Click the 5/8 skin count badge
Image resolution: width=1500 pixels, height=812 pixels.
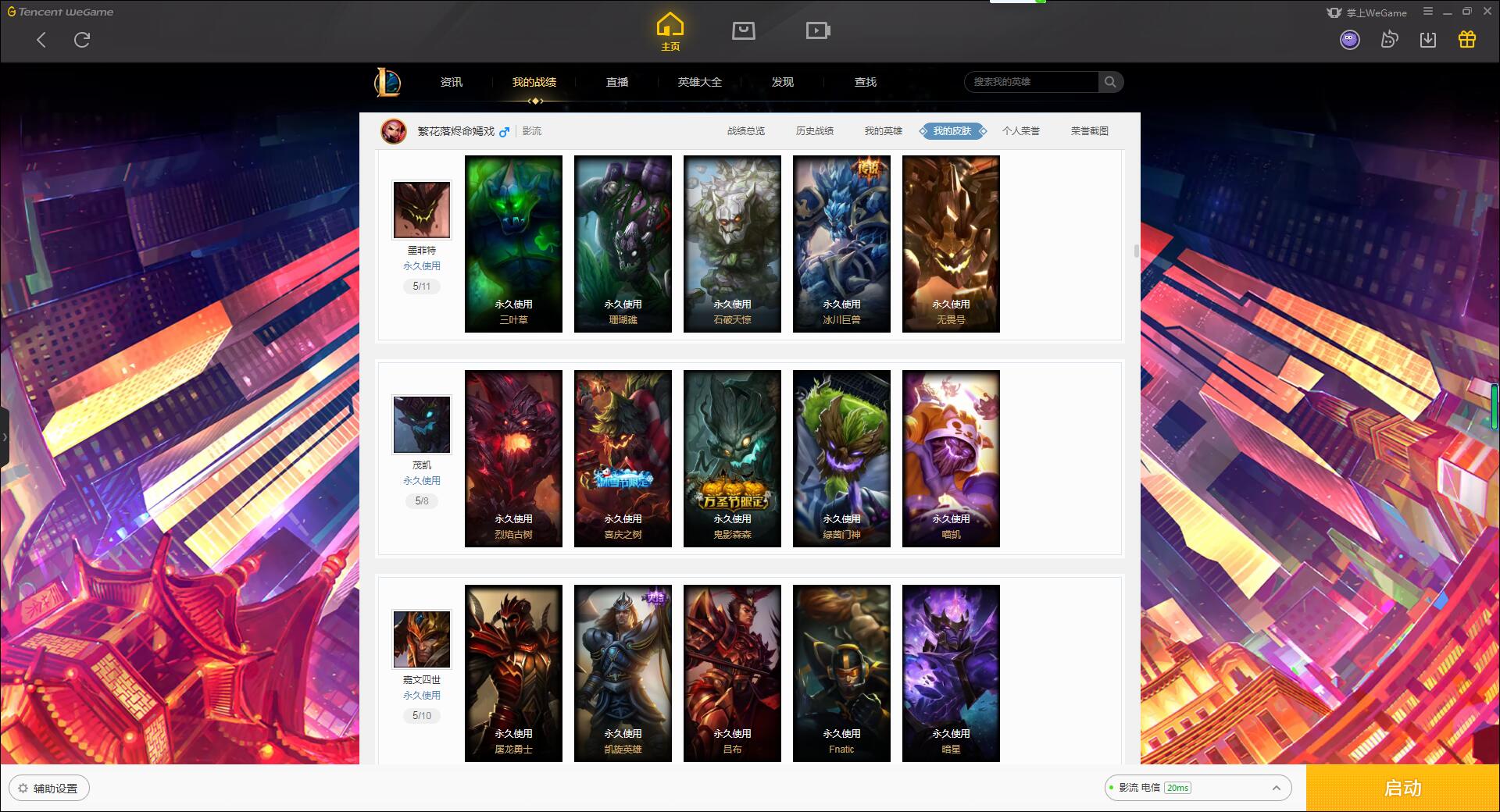tap(421, 501)
